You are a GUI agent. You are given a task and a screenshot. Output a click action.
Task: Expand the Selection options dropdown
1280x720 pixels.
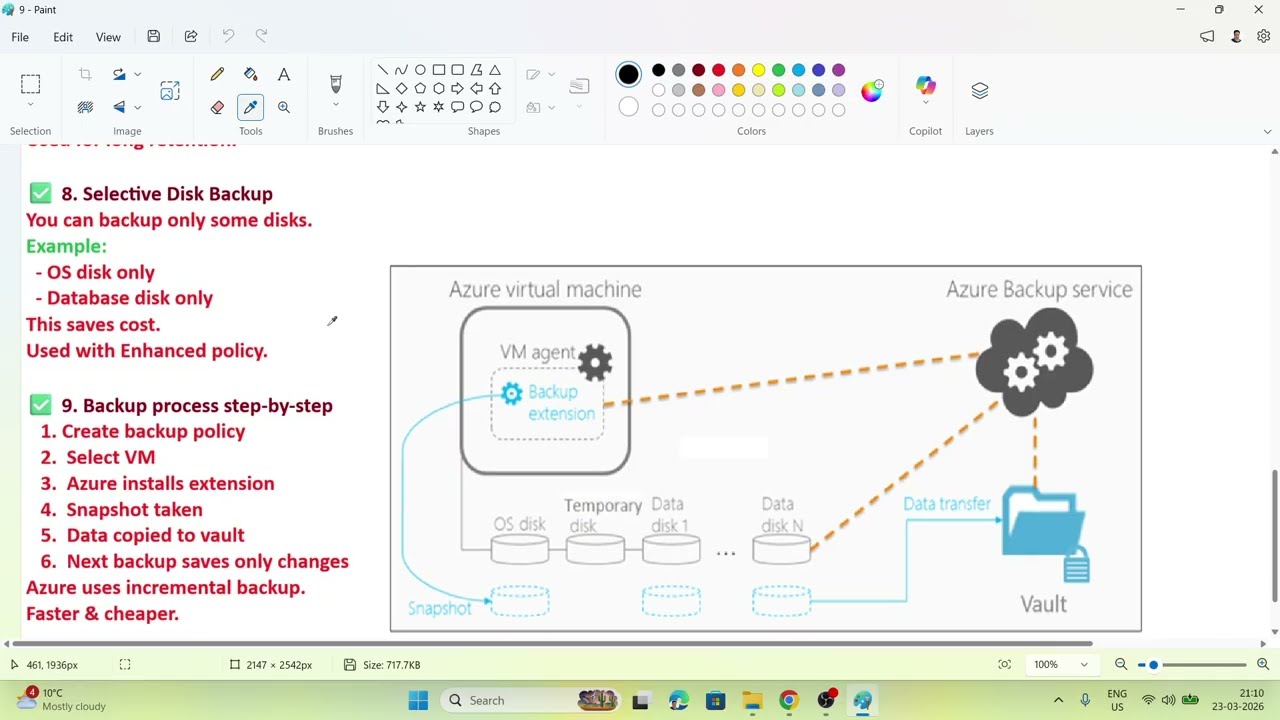(30, 105)
